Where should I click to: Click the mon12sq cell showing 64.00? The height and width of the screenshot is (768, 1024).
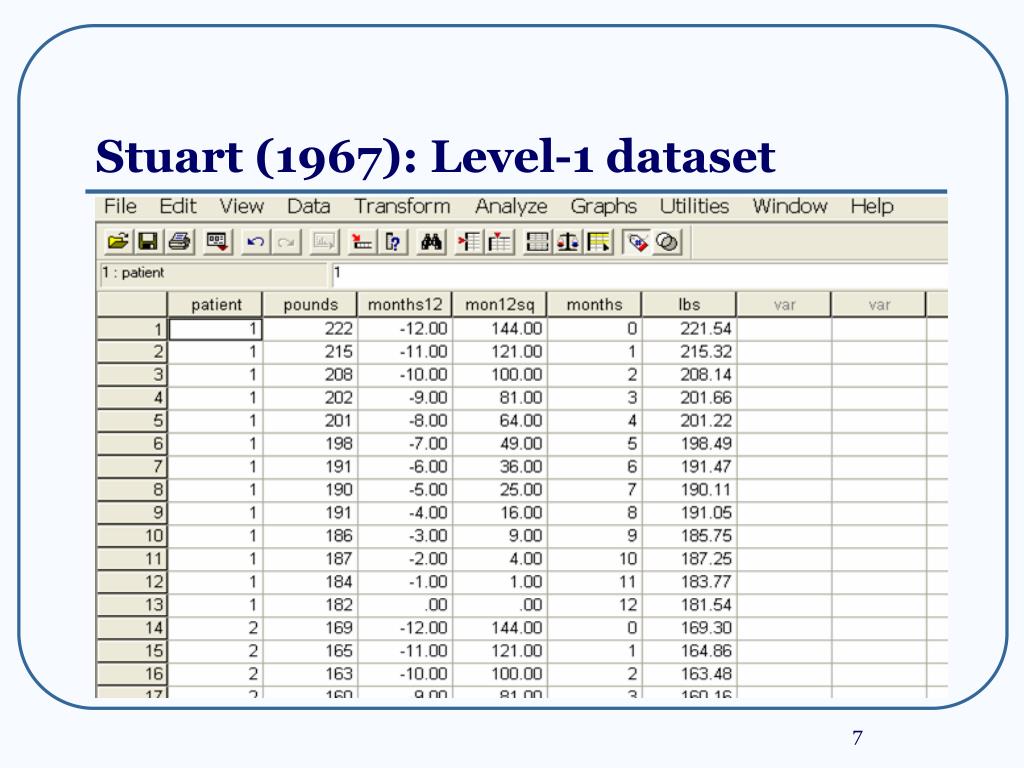tap(500, 421)
